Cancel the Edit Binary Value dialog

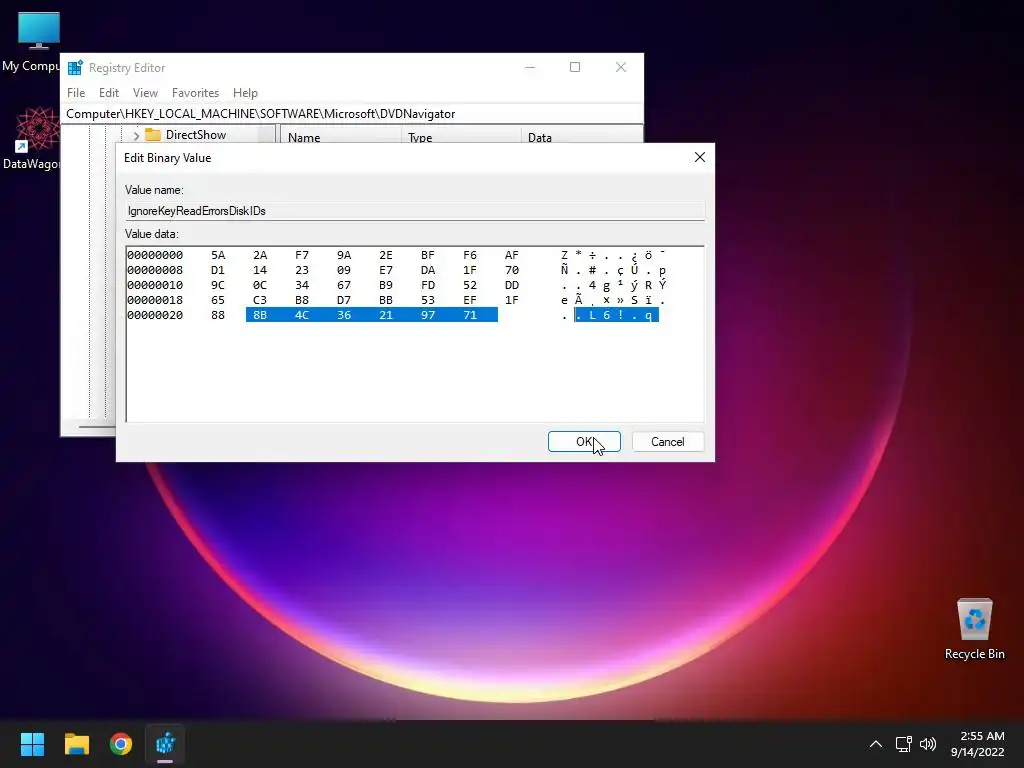(x=667, y=441)
